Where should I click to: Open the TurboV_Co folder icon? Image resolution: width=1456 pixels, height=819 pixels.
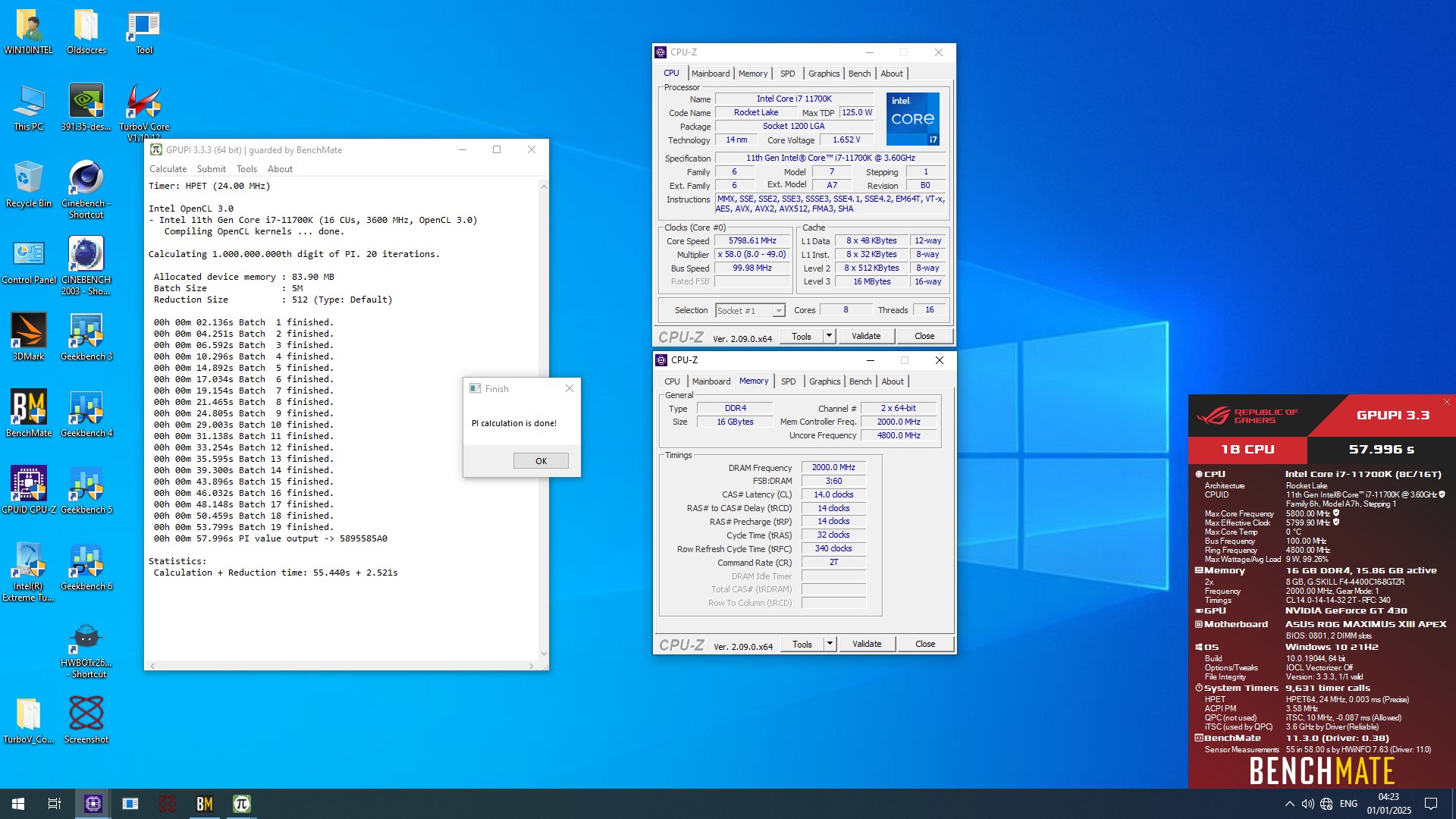click(x=29, y=720)
